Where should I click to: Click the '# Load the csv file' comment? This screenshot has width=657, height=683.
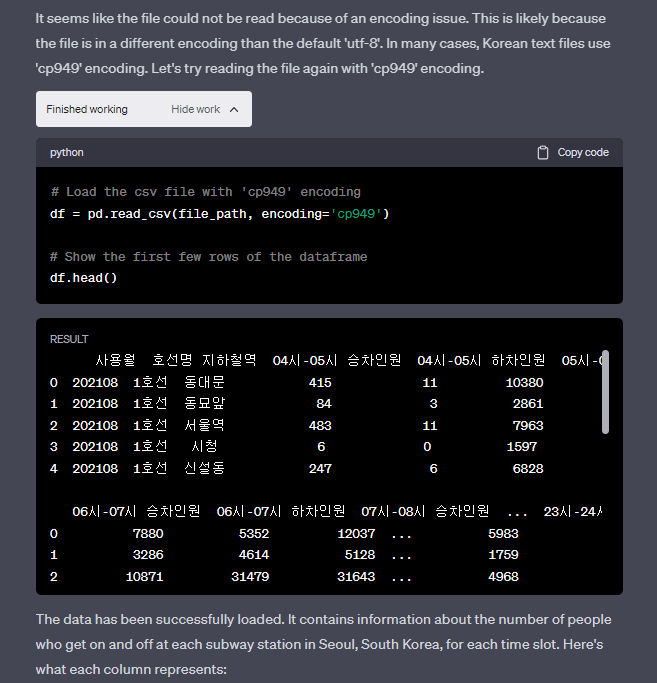(205, 191)
